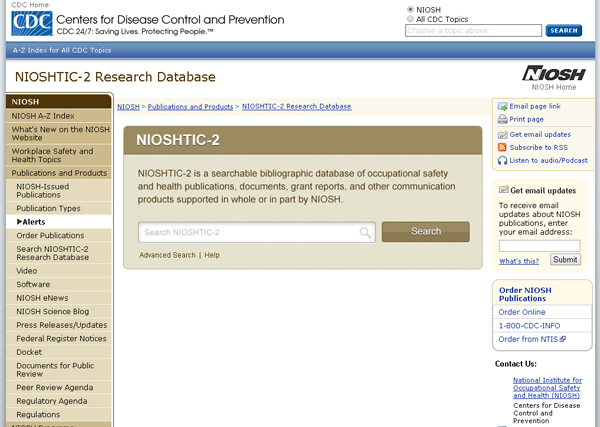Click Subscribe to RSS link

coord(538,147)
